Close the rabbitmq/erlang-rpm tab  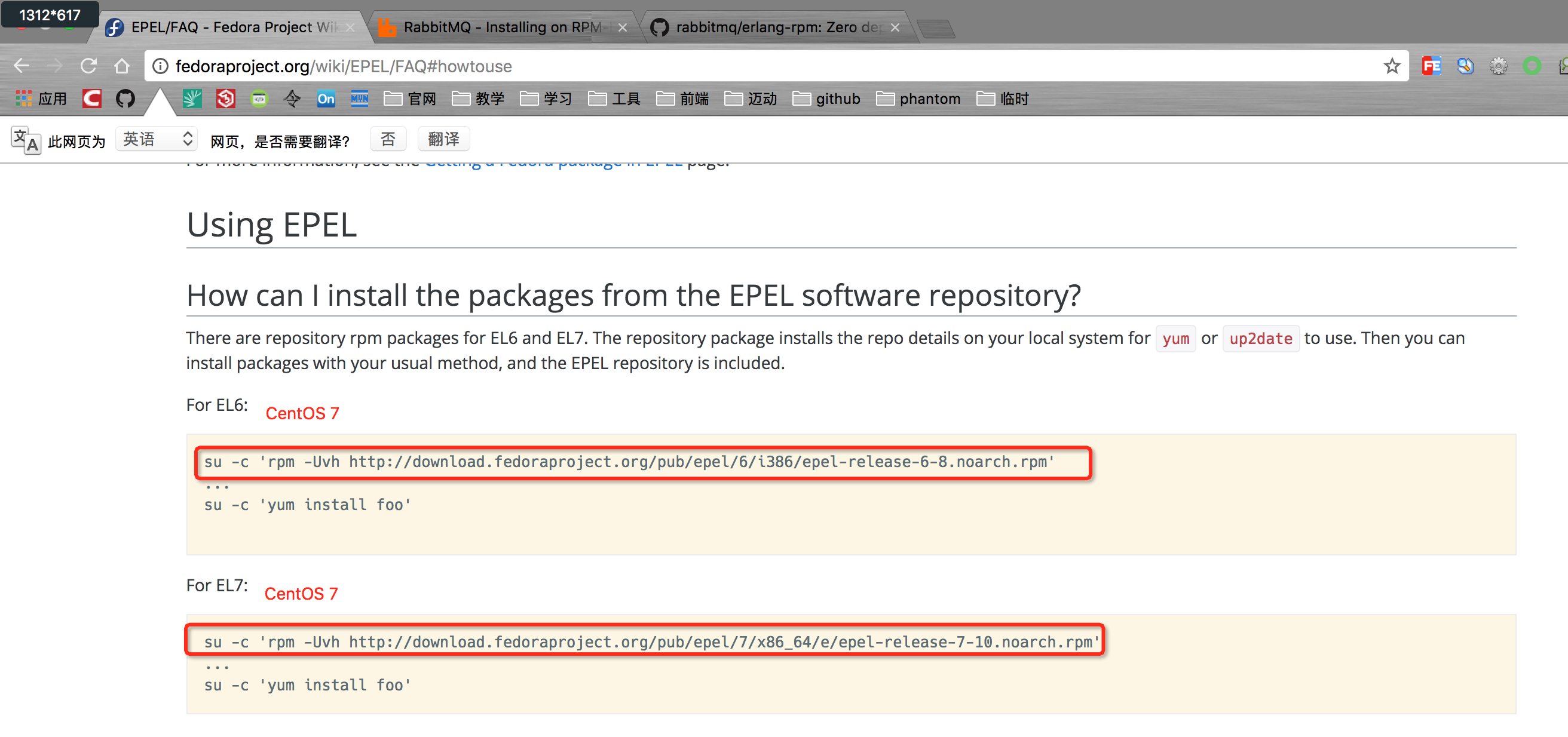point(894,27)
